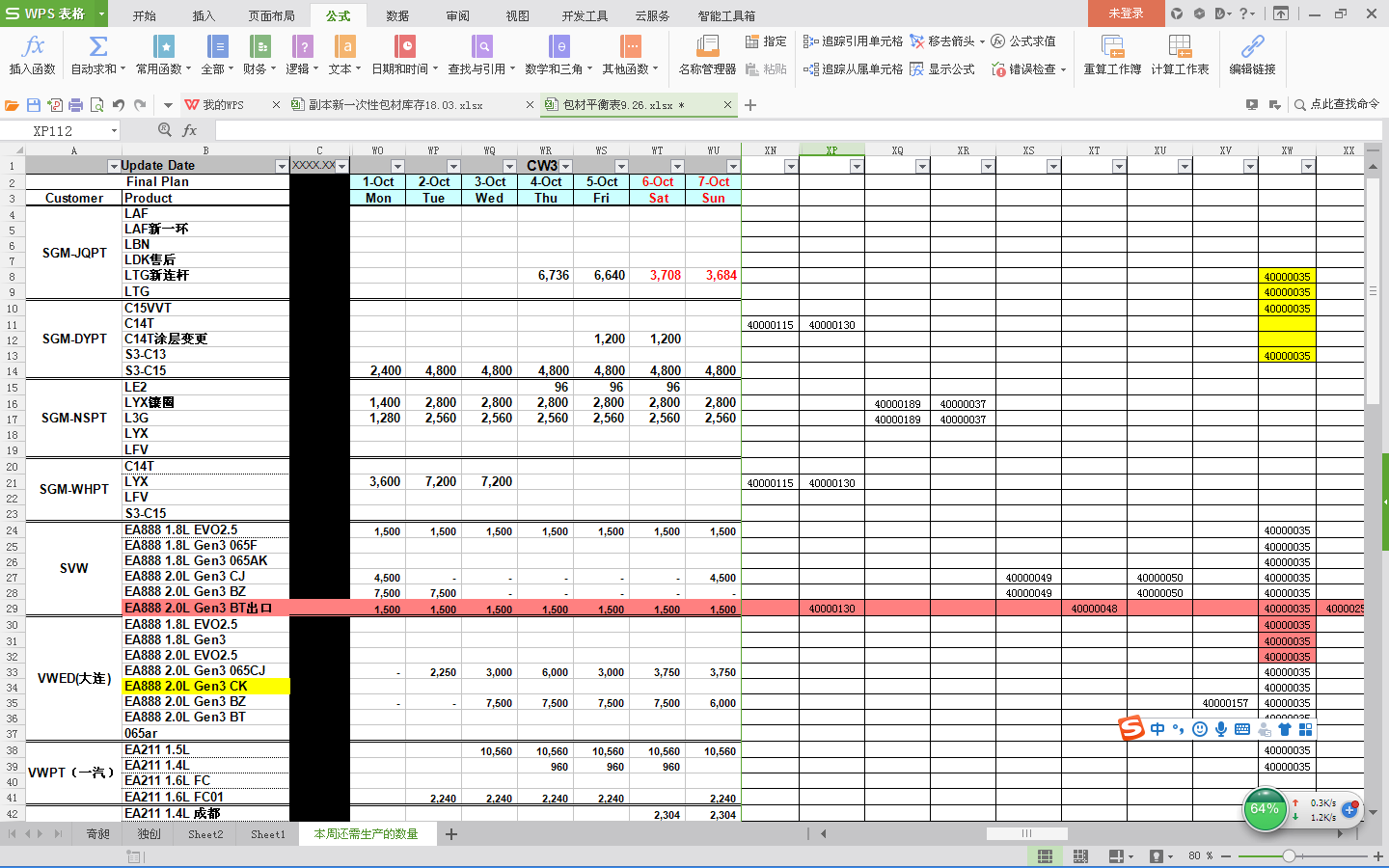The image size is (1389, 868).
Task: Click Trace Dependents (追踪从属单元格)
Action: (x=854, y=69)
